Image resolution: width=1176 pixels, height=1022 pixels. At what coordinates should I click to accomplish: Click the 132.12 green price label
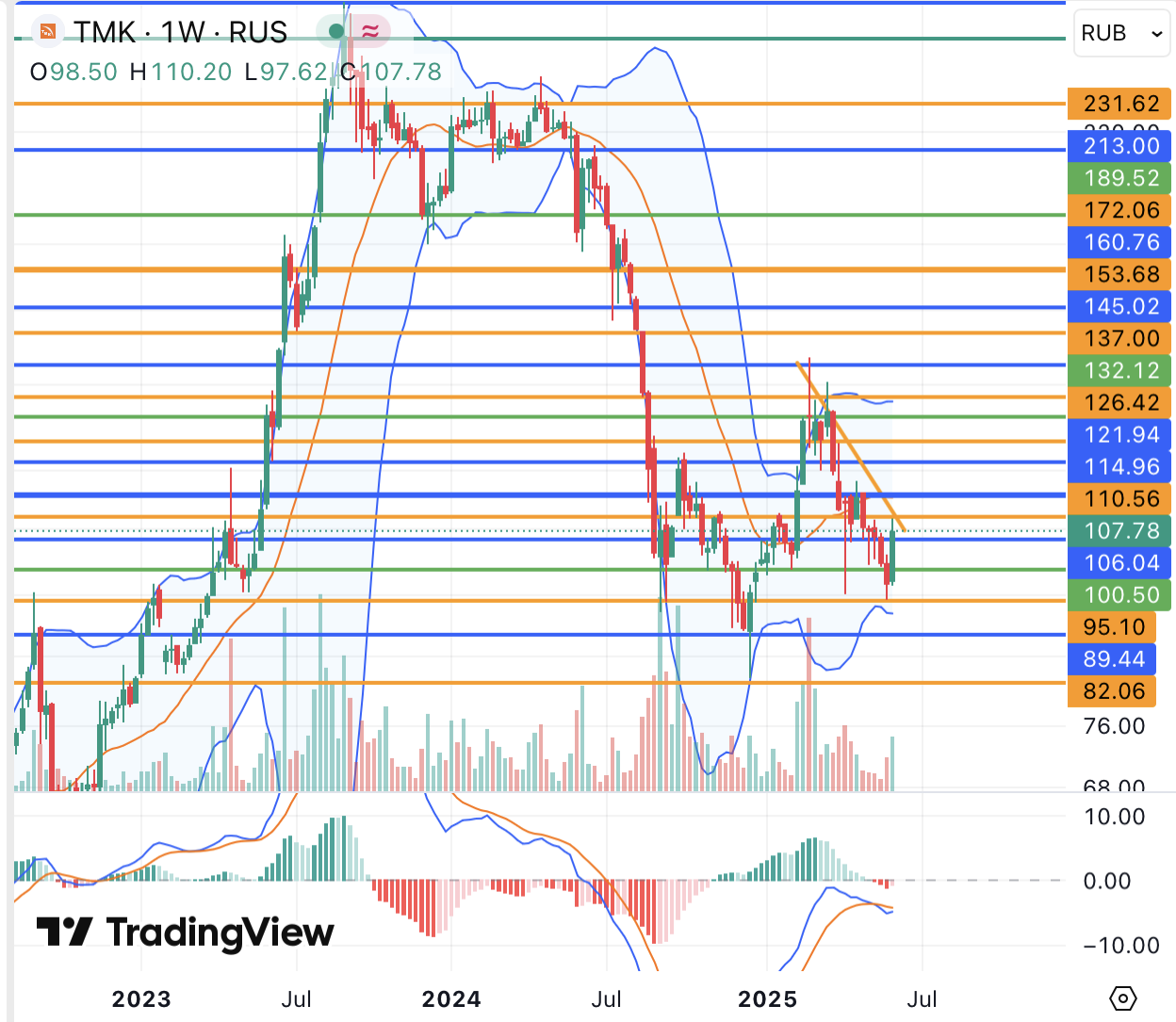1119,370
